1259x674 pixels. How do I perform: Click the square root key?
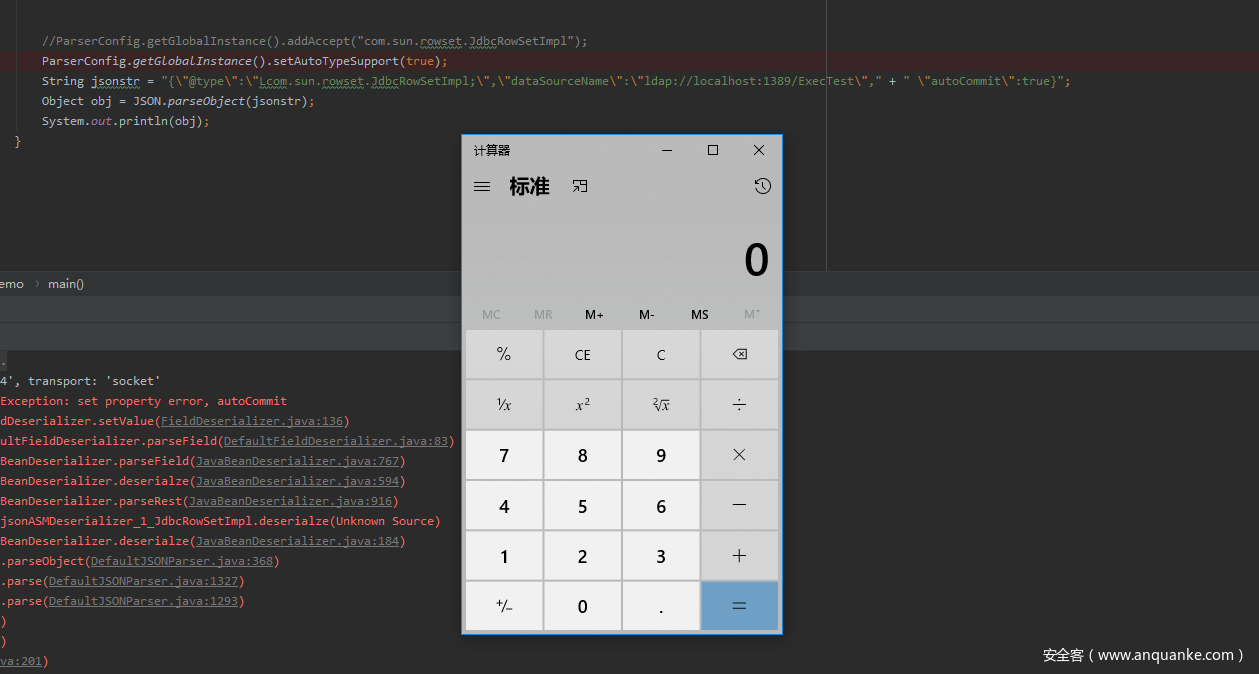click(x=660, y=405)
